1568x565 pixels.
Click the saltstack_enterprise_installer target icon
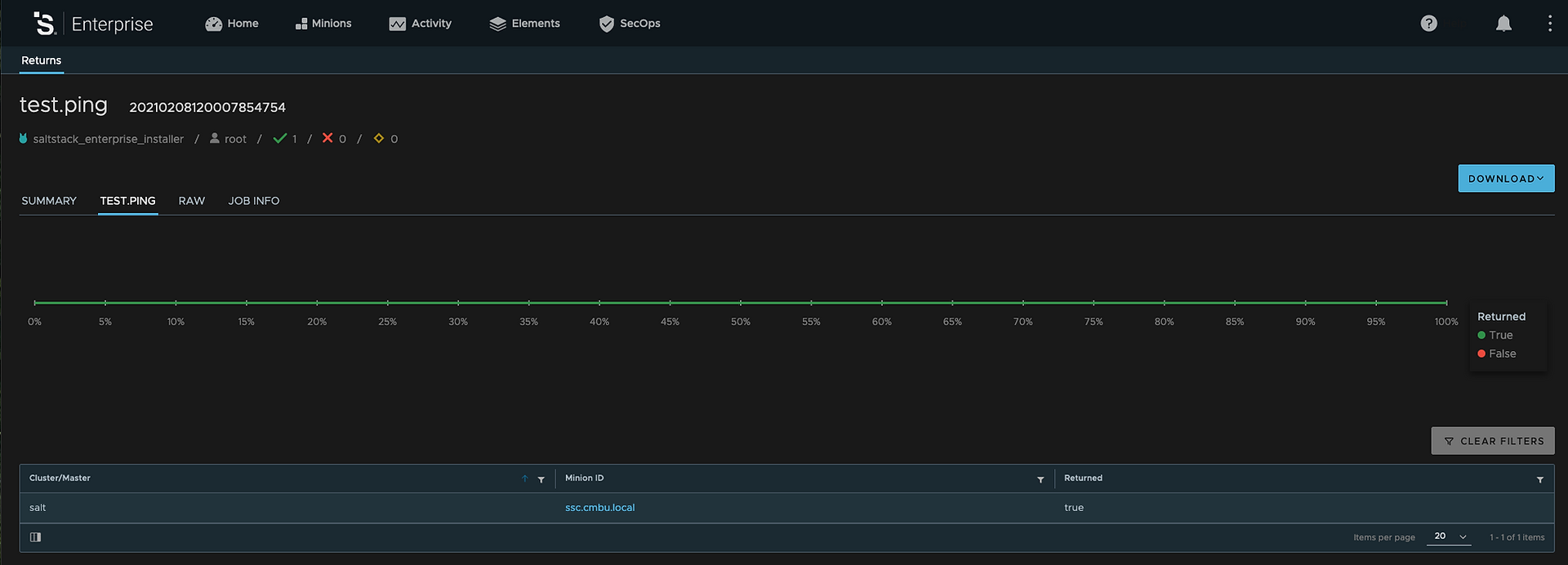[24, 139]
